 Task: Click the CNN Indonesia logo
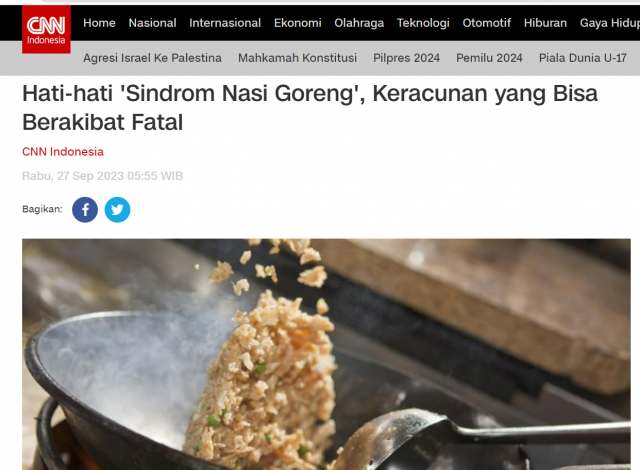(x=46, y=29)
